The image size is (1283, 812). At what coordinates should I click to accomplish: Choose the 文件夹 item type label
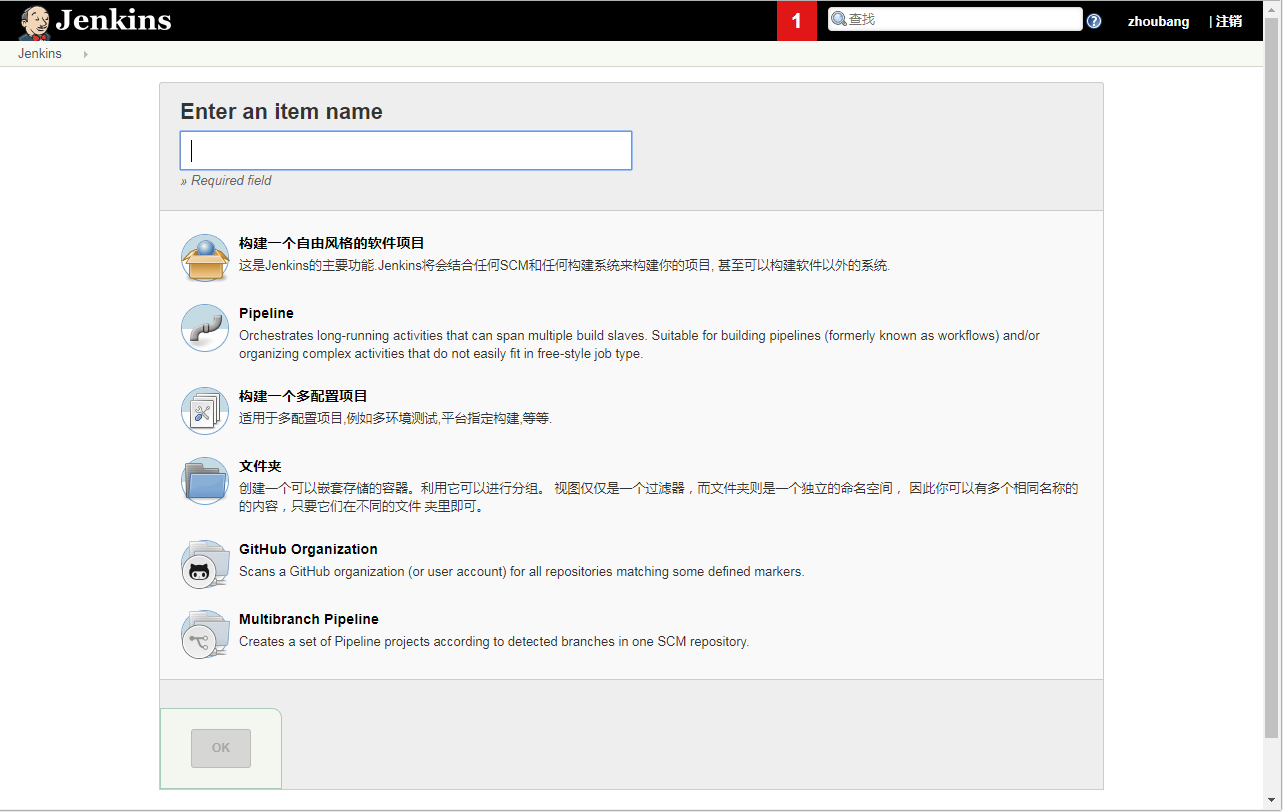260,466
